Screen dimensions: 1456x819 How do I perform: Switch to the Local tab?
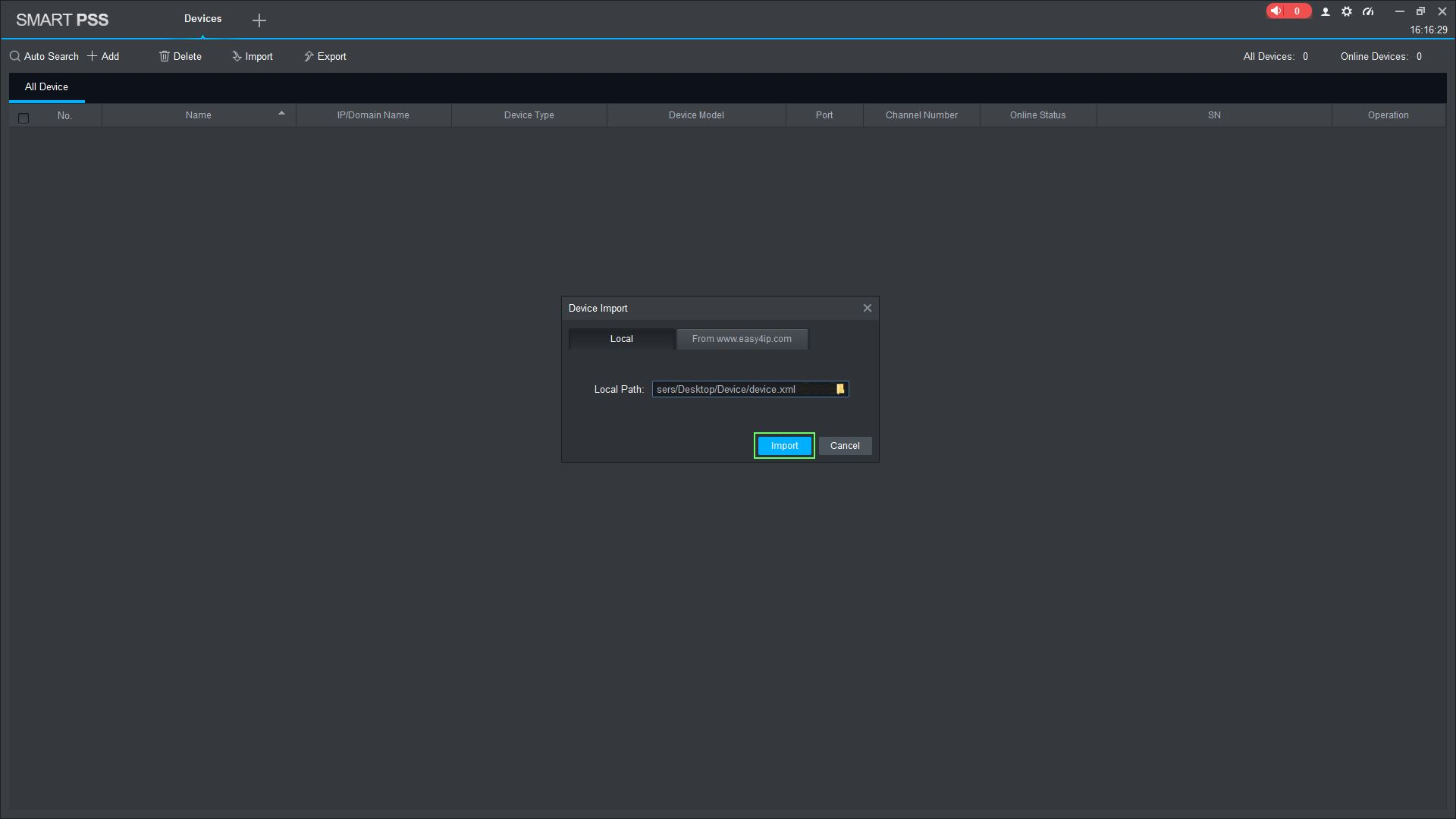tap(622, 339)
